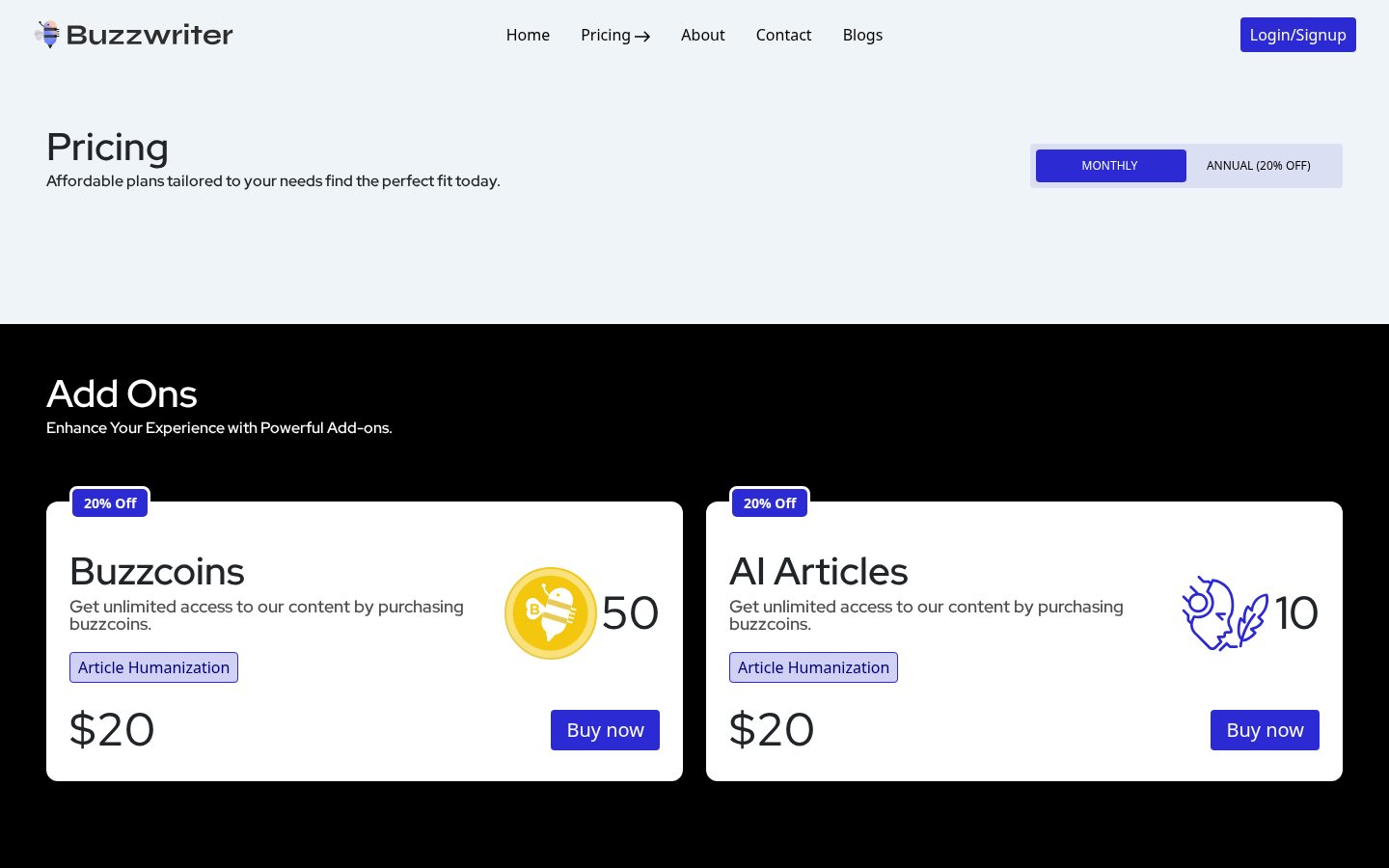Click the AI Articles card title

tap(818, 572)
